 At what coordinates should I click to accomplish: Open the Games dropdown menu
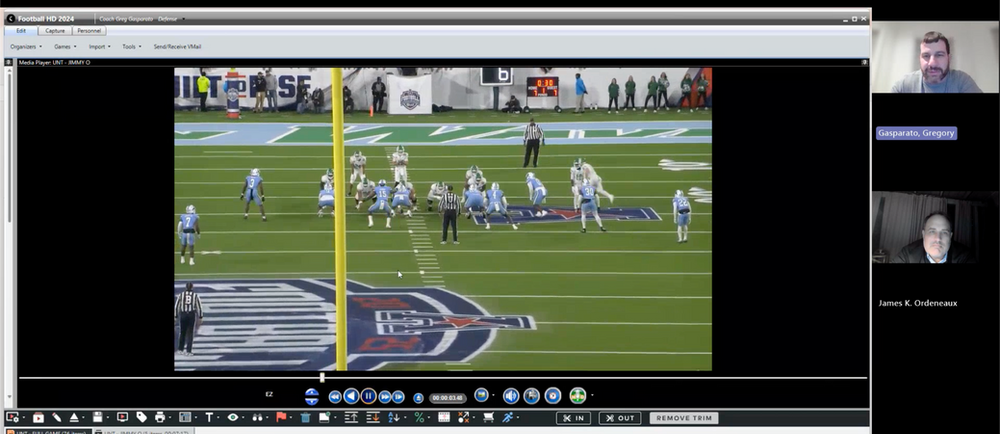[65, 47]
